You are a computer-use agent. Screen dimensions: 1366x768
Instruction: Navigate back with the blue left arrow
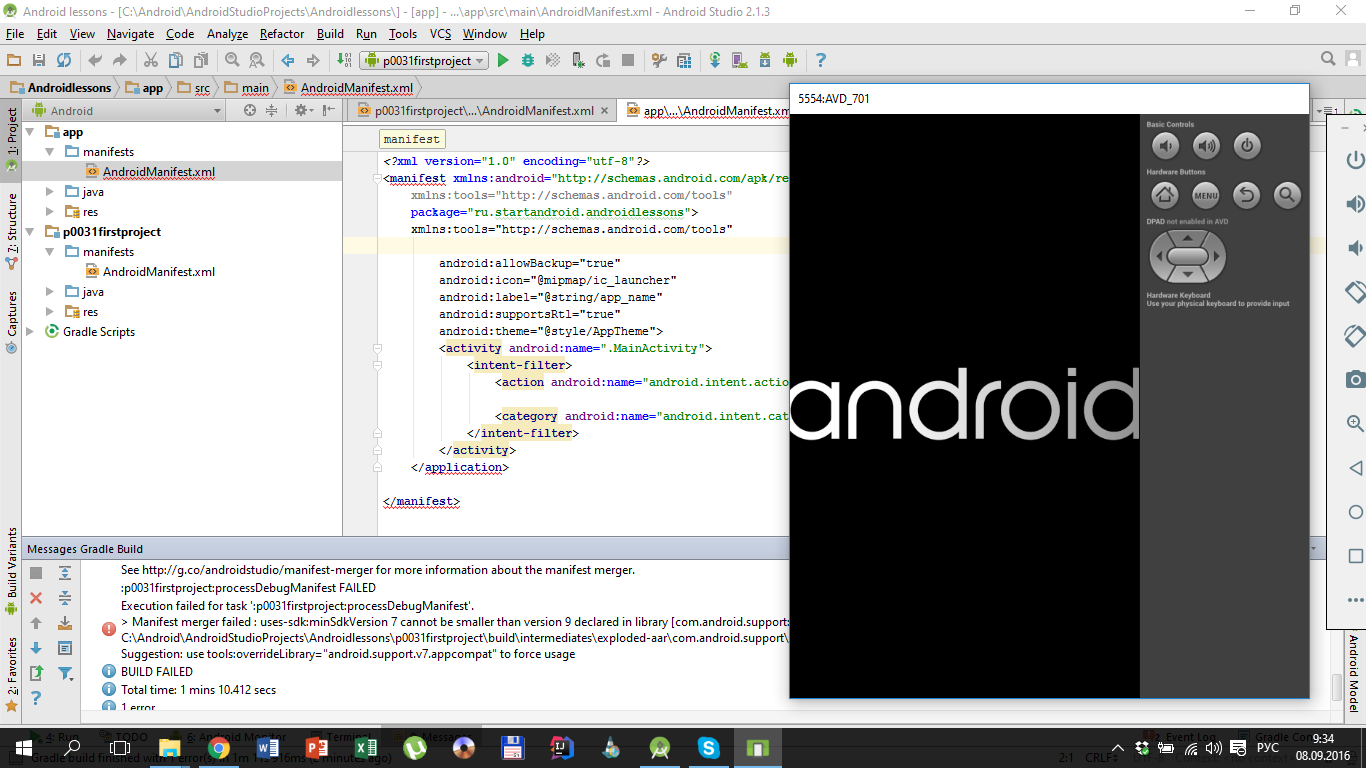pyautogui.click(x=288, y=60)
